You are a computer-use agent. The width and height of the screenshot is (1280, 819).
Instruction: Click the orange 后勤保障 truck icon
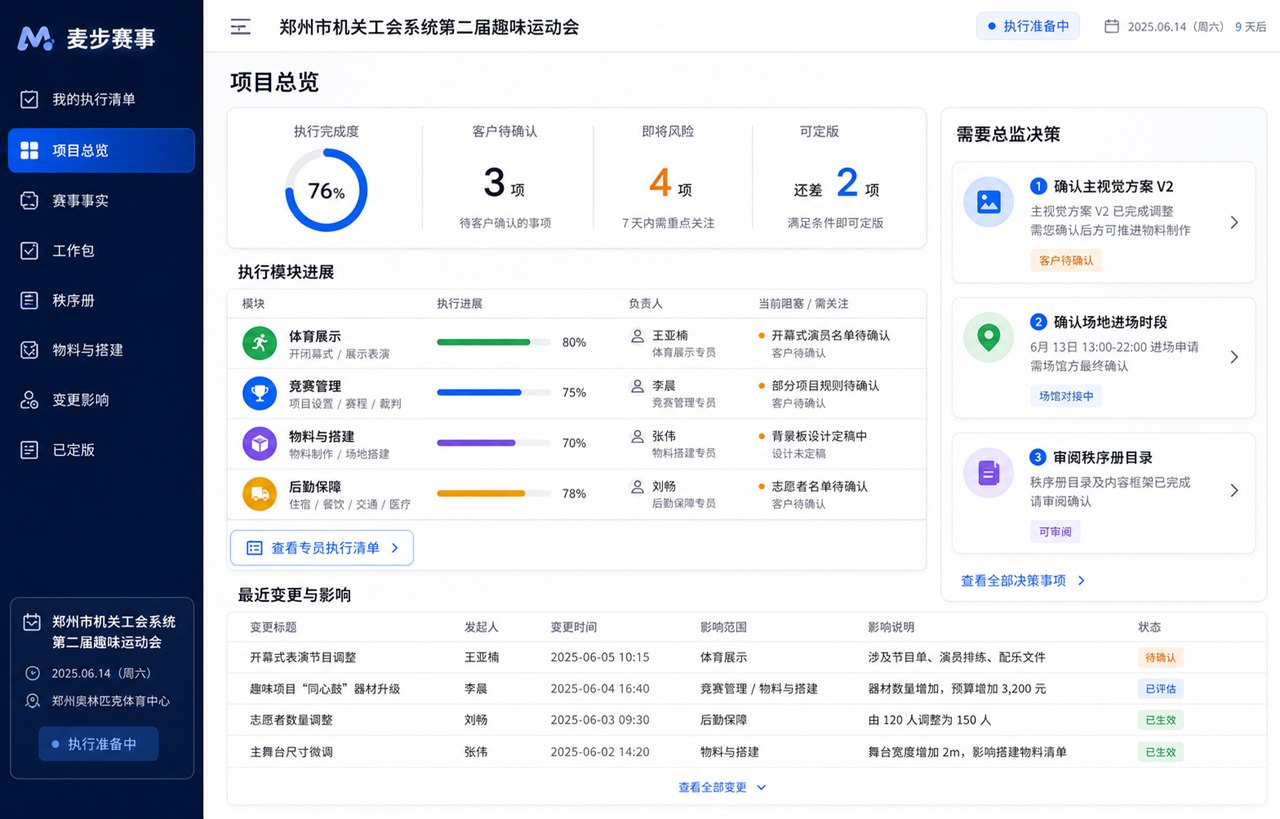259,494
